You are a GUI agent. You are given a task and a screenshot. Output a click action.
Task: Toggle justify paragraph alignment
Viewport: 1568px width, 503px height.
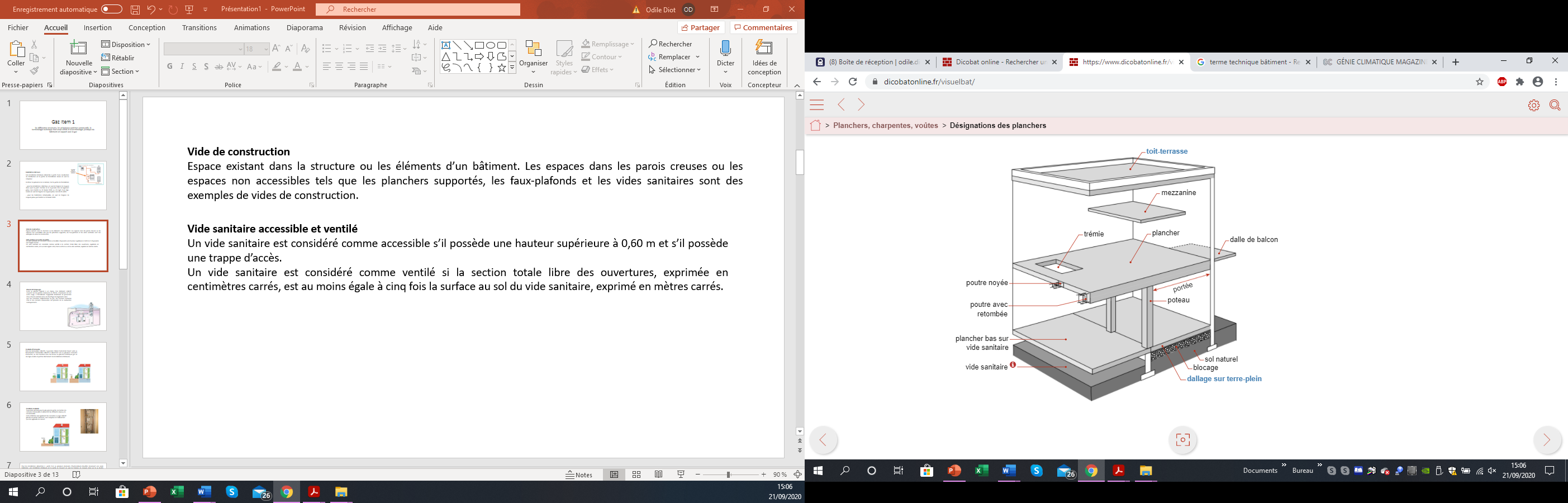point(364,67)
